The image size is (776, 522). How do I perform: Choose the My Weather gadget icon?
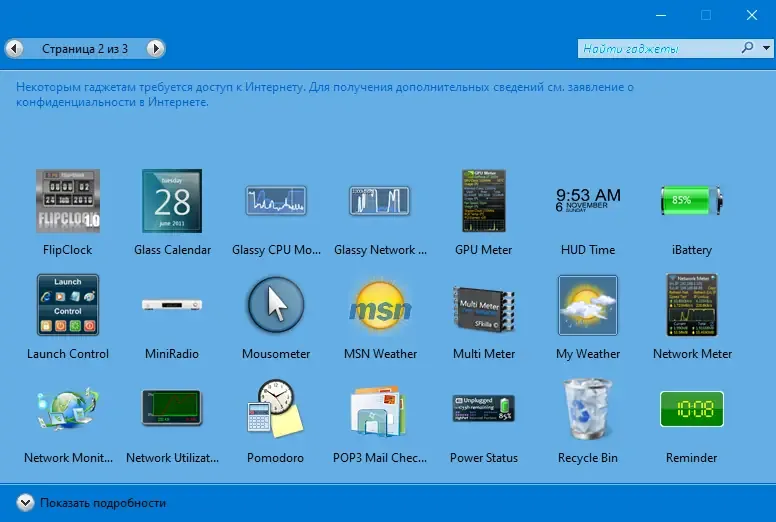pos(588,305)
